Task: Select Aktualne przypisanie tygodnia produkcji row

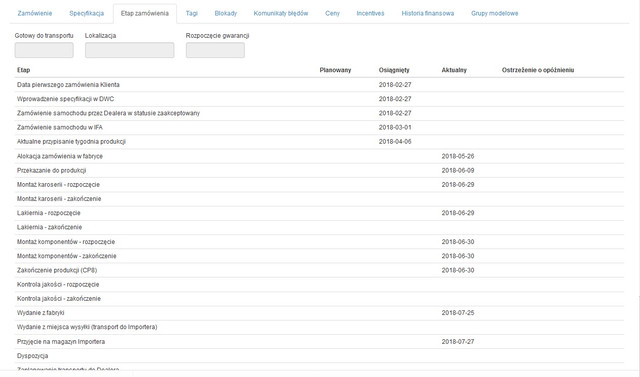Action: click(319, 142)
